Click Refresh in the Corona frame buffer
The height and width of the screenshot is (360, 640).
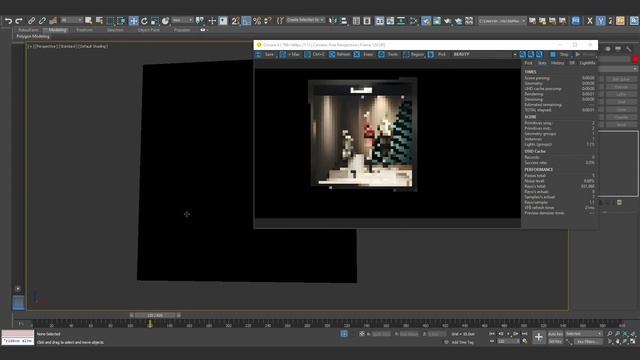[340, 54]
